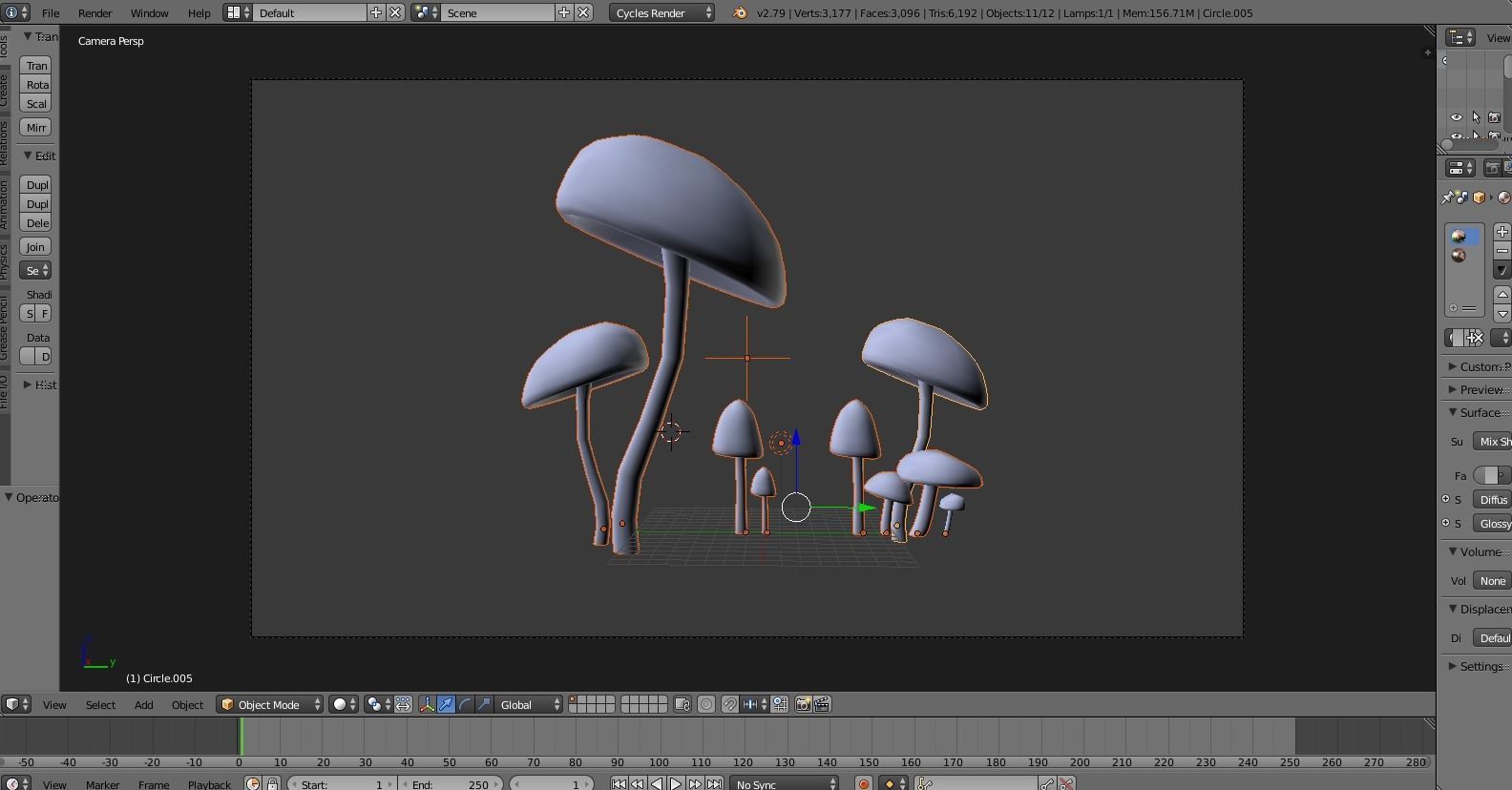Click the OpenGL render active viewport camera icon

point(803,704)
